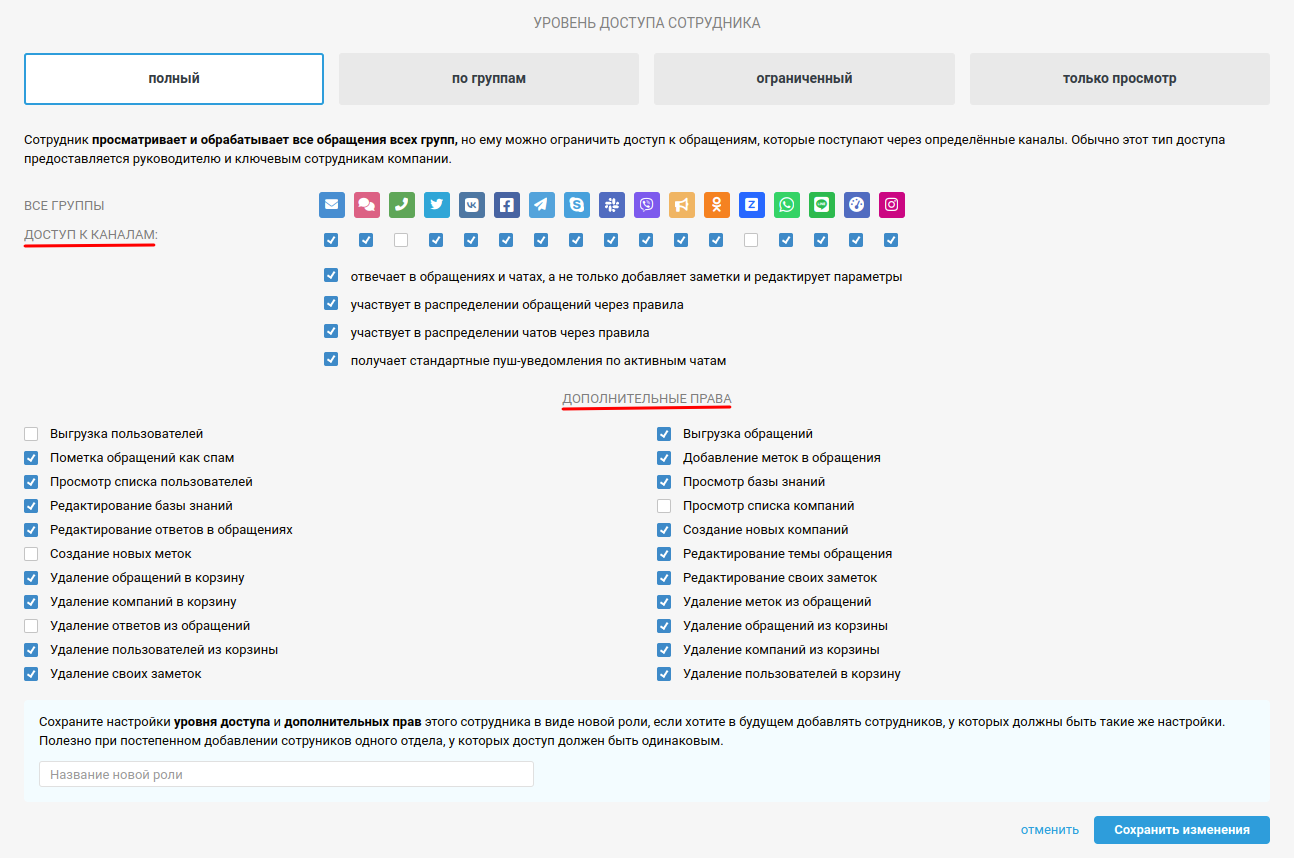Click the Skype channel icon

pyautogui.click(x=577, y=205)
